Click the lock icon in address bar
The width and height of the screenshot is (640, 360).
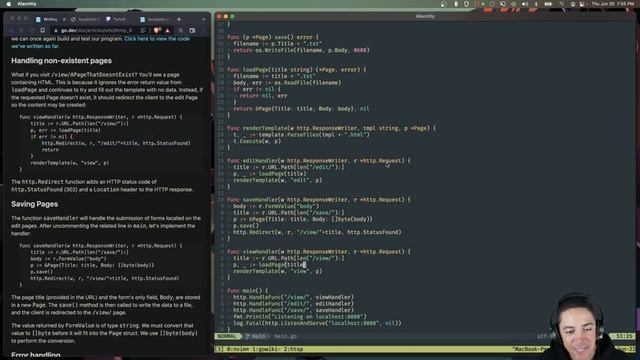tap(56, 31)
